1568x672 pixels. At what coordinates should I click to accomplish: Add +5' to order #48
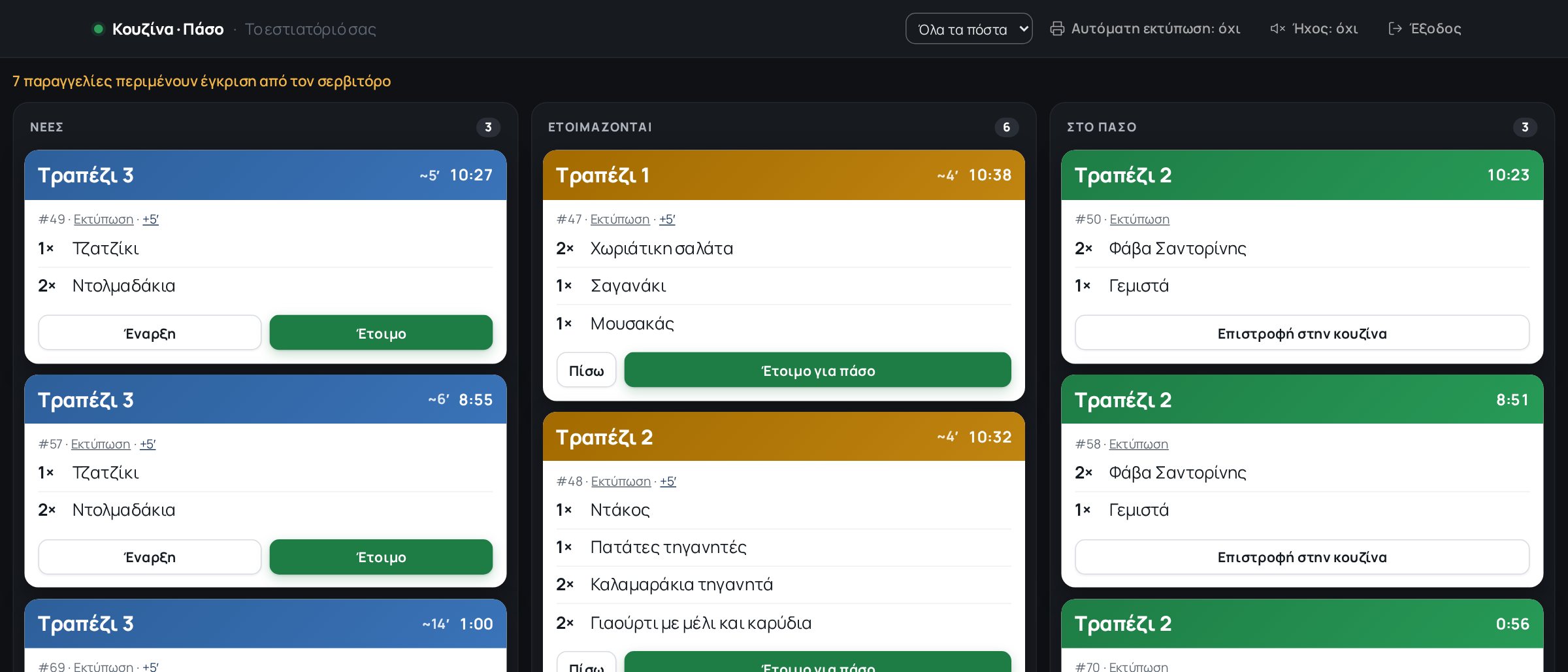668,481
